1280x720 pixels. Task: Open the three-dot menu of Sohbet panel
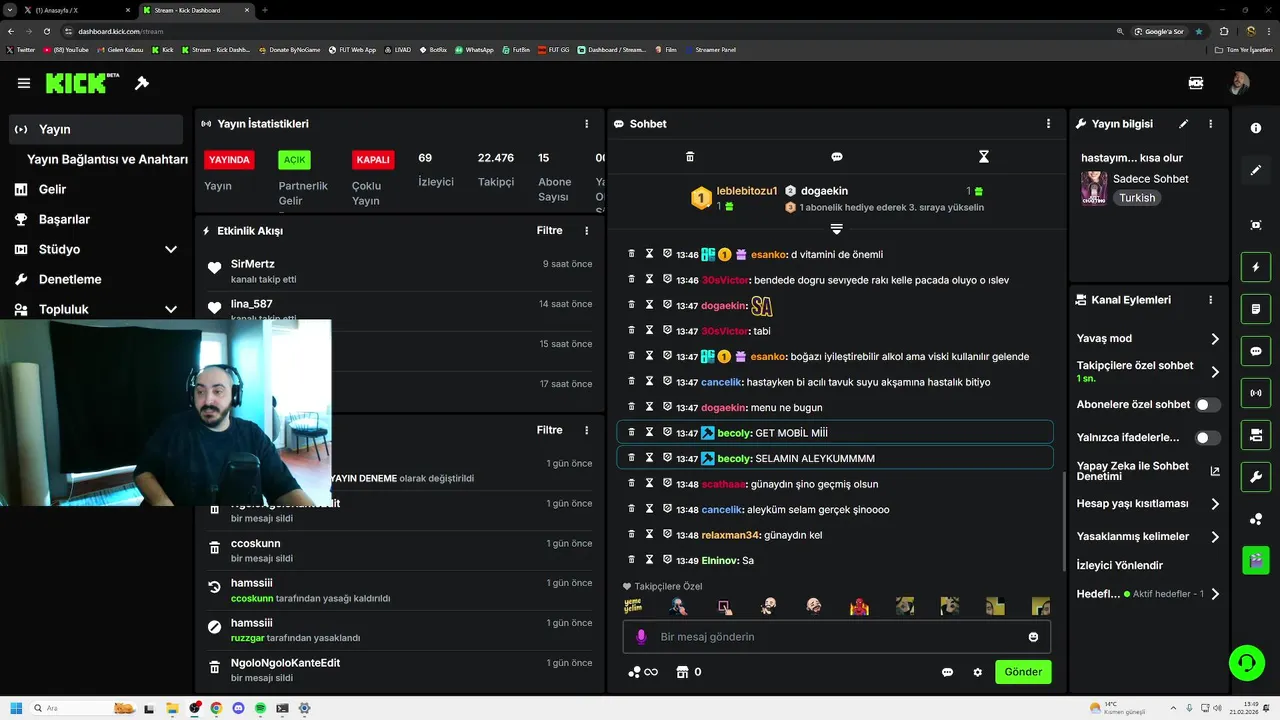click(1048, 124)
